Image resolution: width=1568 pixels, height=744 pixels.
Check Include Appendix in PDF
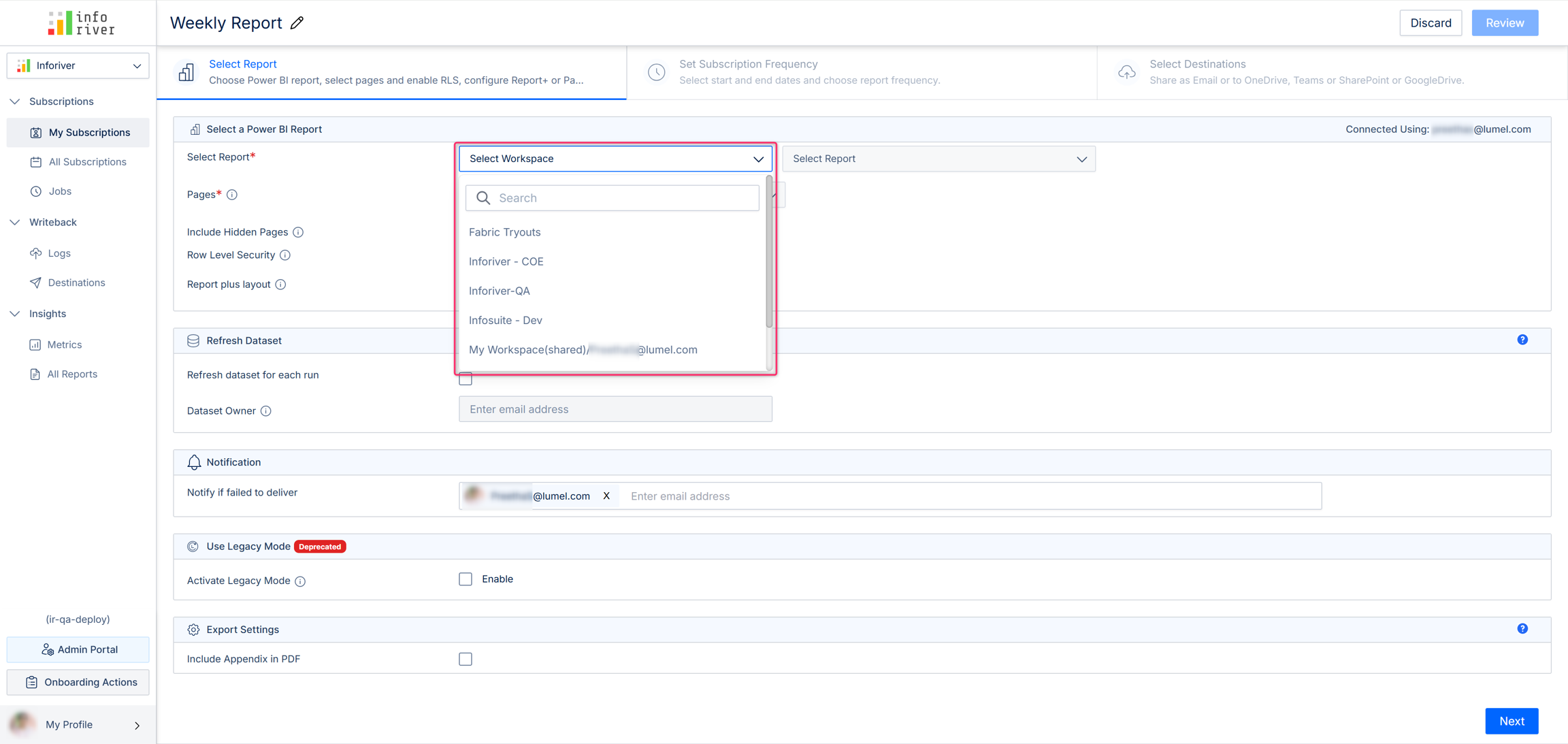coord(465,659)
